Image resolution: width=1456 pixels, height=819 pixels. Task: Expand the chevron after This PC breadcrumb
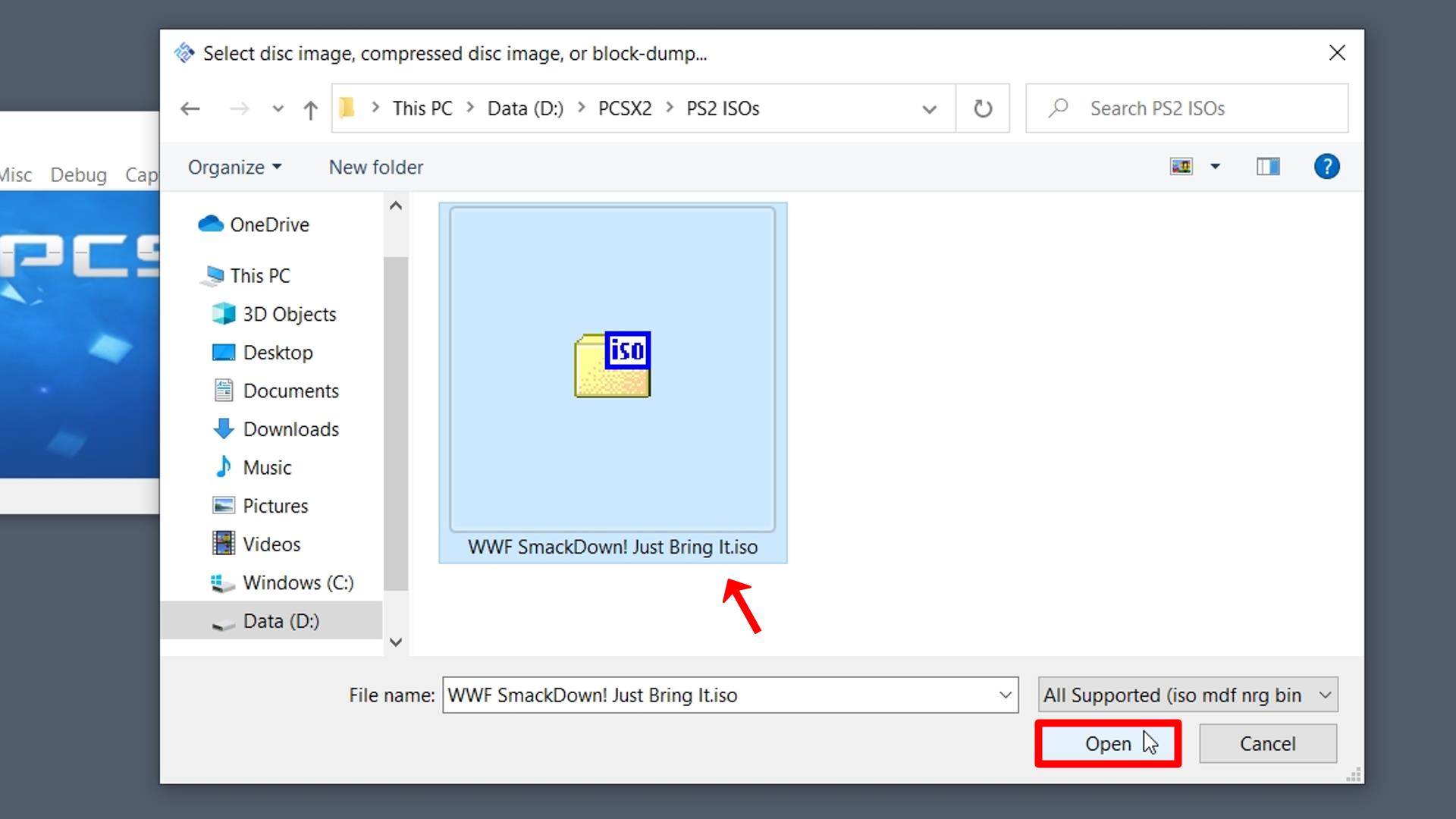pyautogui.click(x=470, y=108)
